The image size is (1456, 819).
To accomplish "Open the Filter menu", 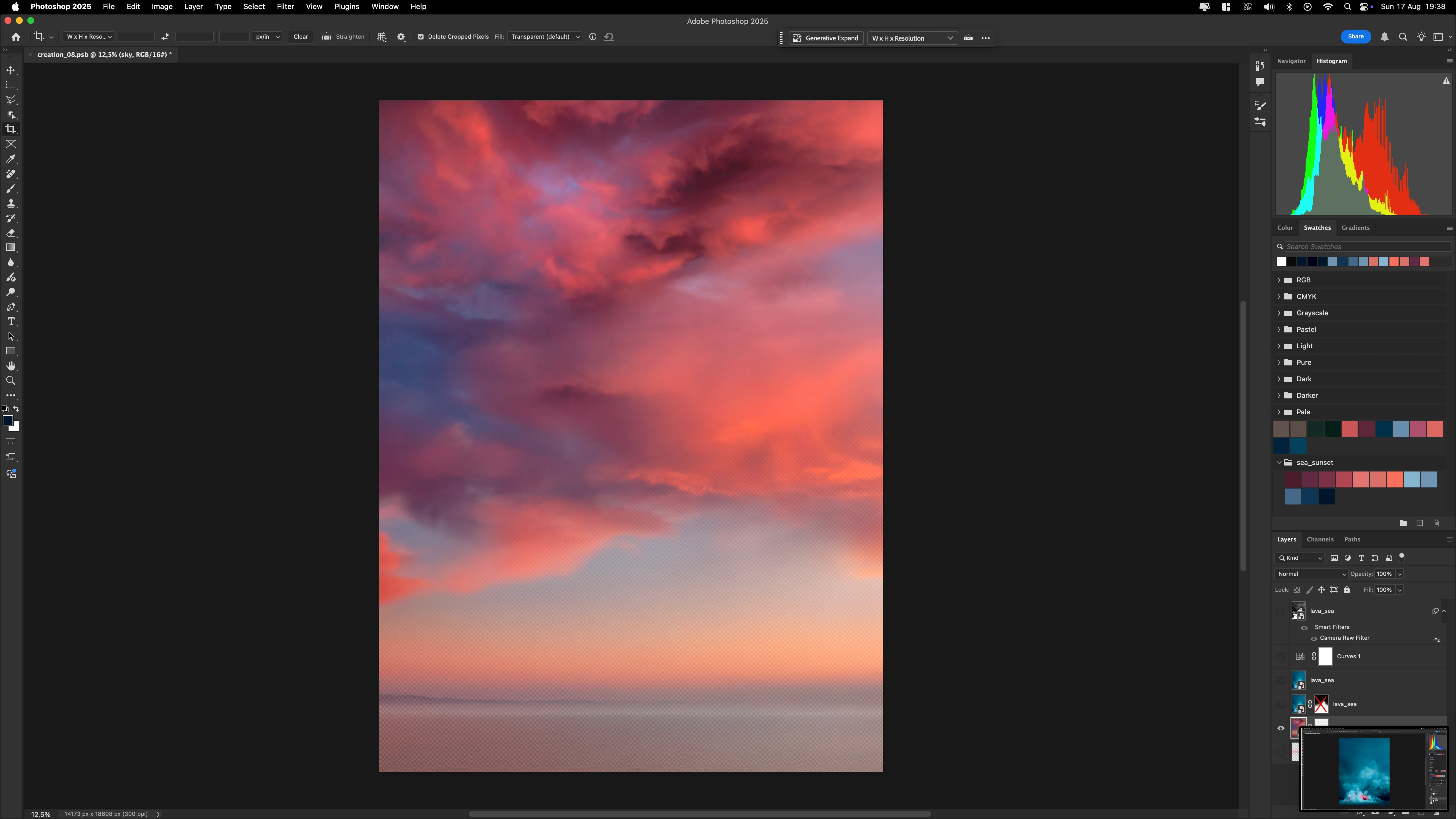I will (x=285, y=7).
